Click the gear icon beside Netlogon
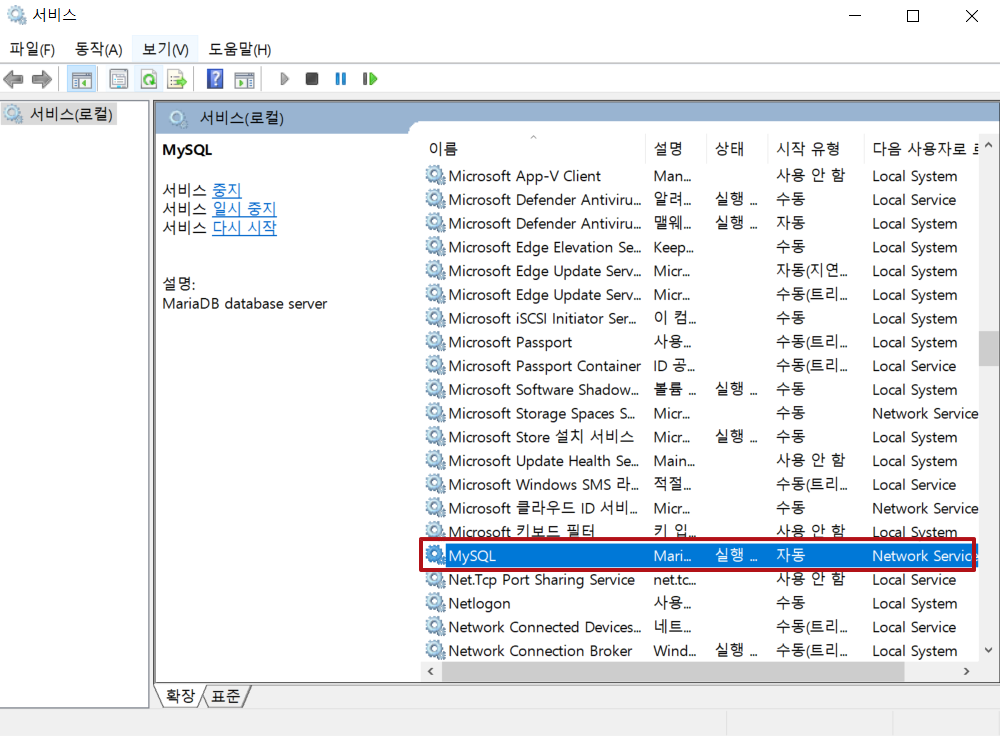The height and width of the screenshot is (736, 1000). (x=436, y=602)
